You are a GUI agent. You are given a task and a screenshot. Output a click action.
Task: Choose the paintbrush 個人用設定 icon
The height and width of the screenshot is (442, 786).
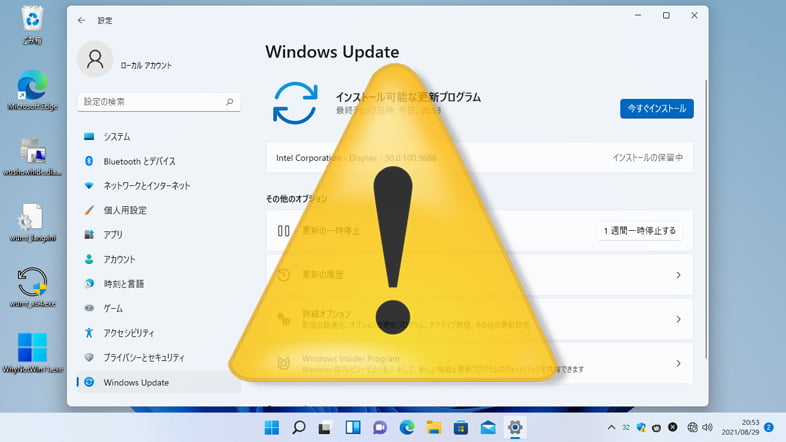(x=89, y=210)
